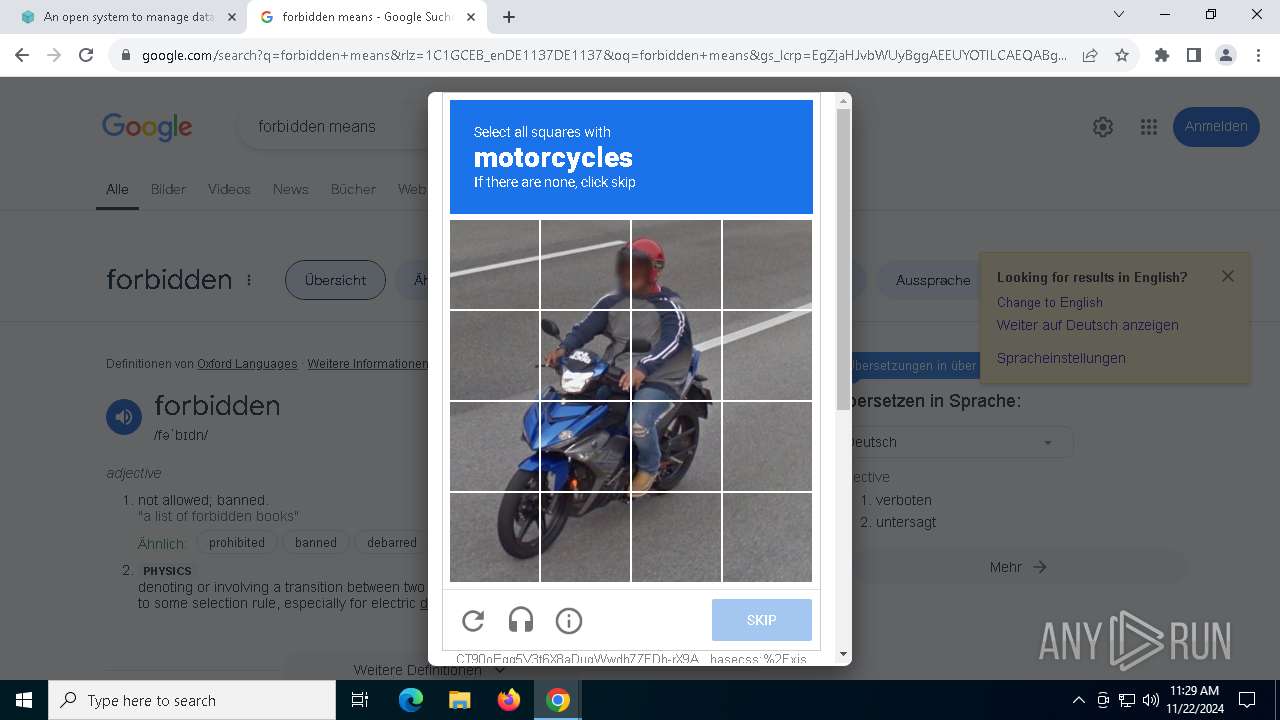Close the 'An open system' tab

[232, 17]
